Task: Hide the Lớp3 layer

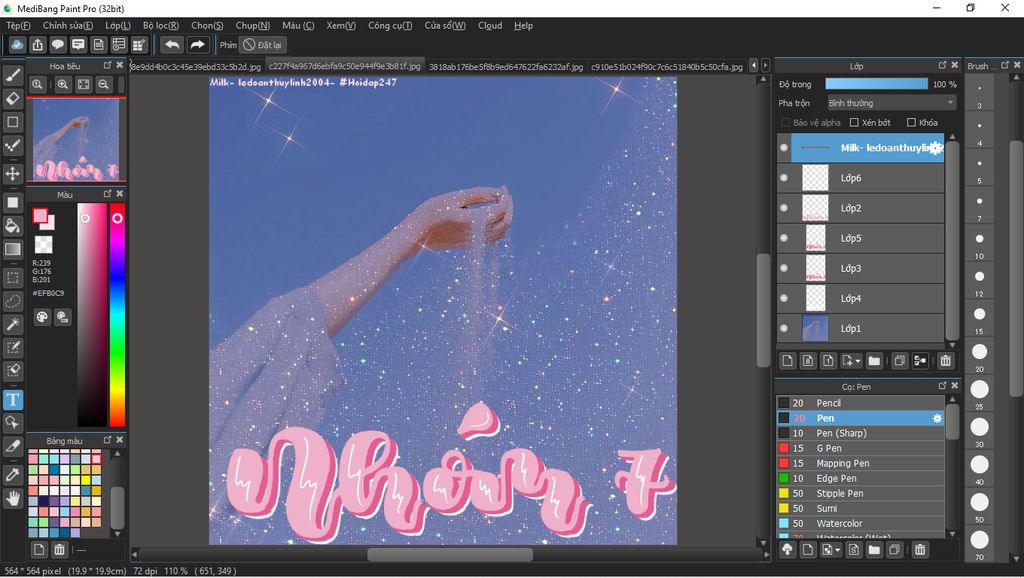Action: coord(784,268)
